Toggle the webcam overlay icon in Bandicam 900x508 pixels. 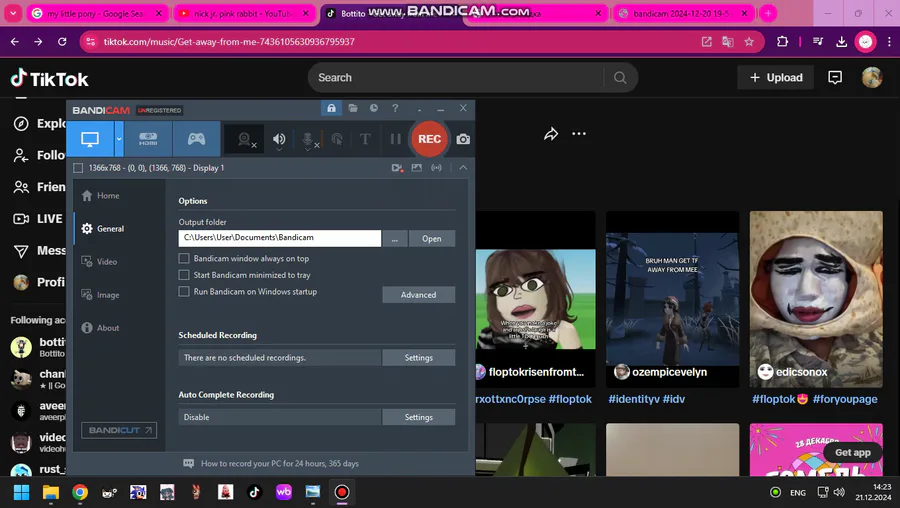coord(245,139)
